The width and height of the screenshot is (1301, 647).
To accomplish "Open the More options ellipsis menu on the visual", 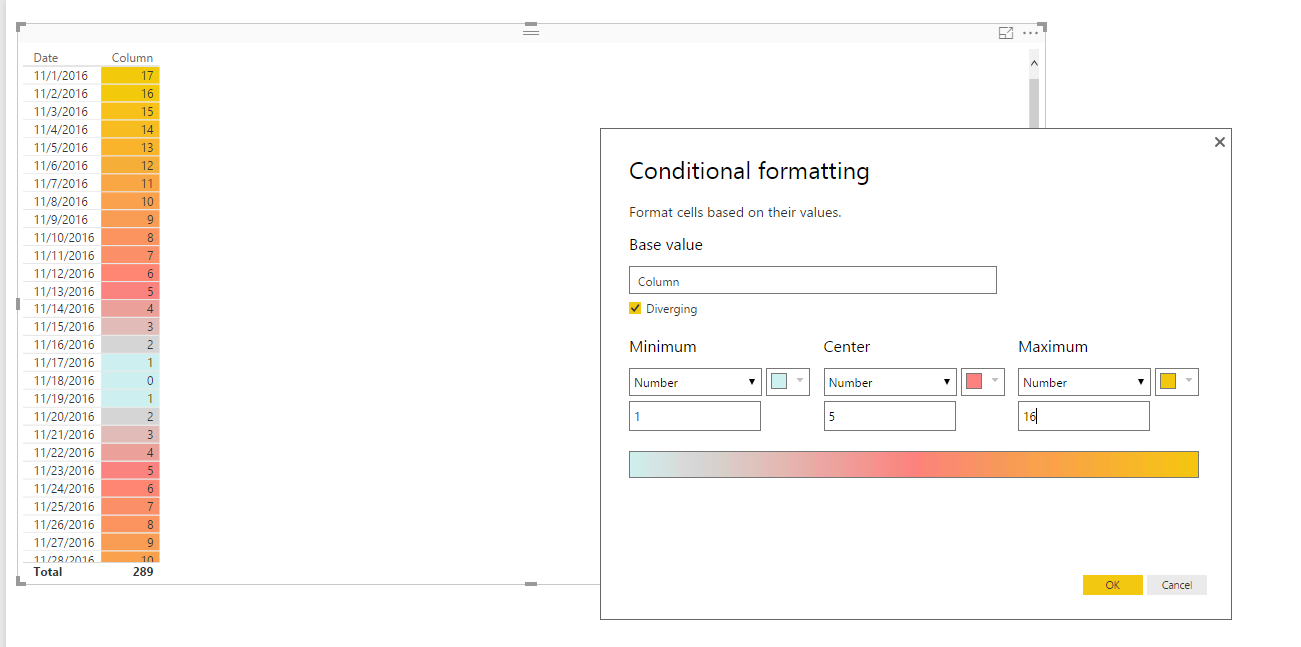I will pos(1030,33).
